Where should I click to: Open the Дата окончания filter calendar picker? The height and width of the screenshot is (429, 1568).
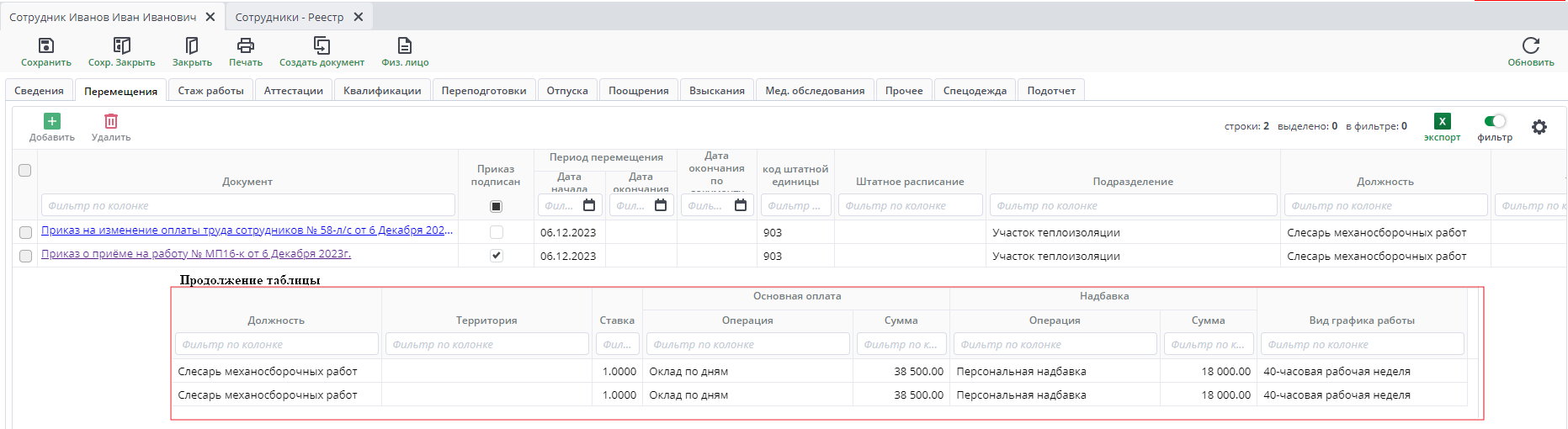tap(661, 205)
